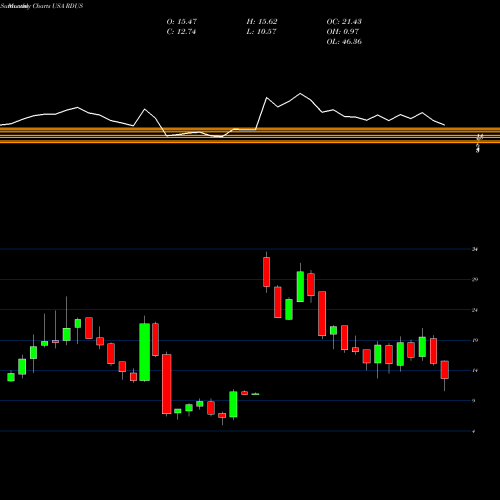Viewport: 500px width, 500px height.
Task: Select the open value "O: 15.47"
Action: [x=182, y=22]
